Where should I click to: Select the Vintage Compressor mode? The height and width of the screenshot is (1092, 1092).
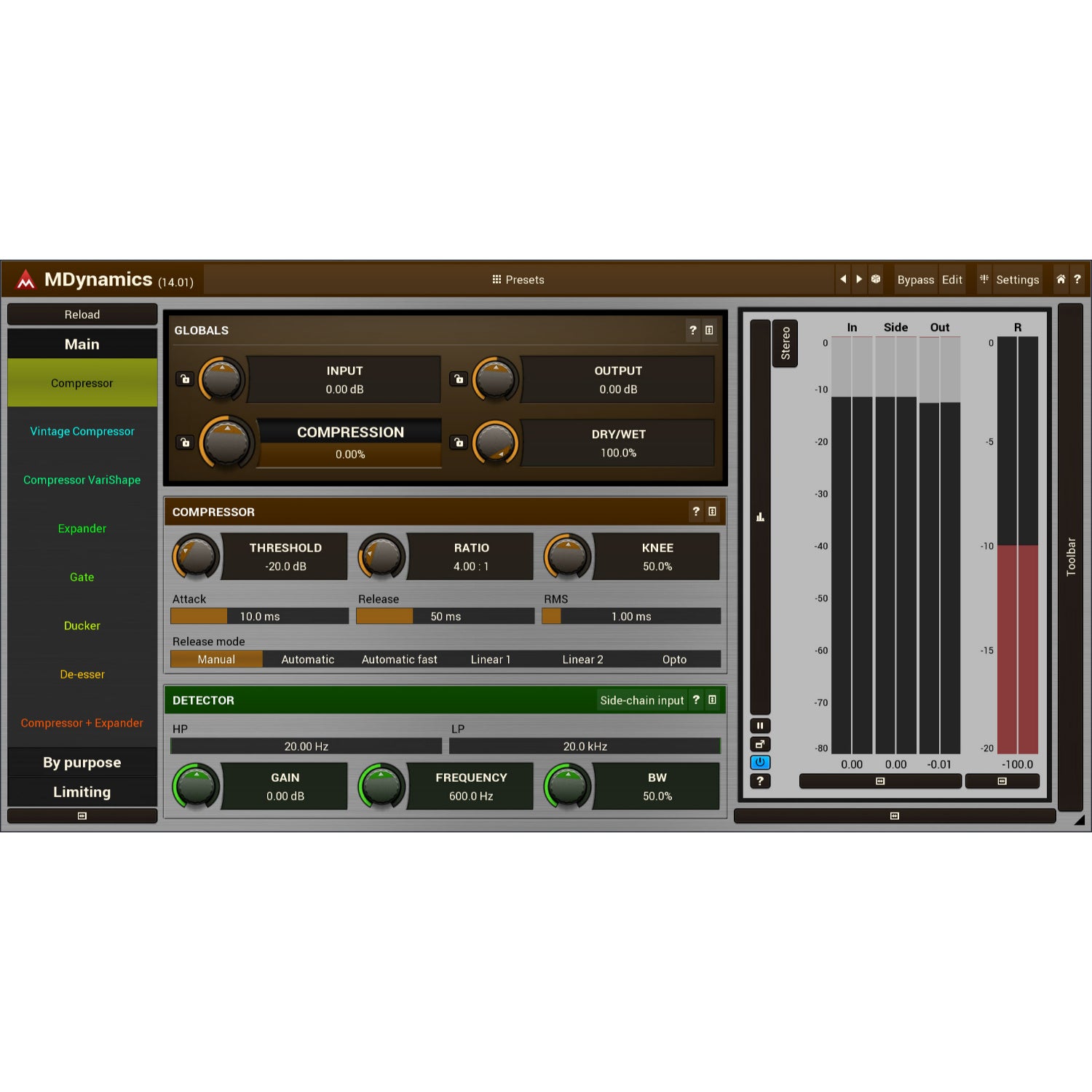coord(82,431)
